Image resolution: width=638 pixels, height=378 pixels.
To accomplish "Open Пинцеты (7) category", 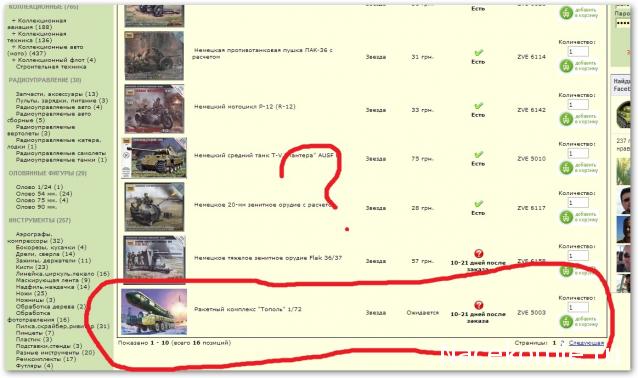I will coord(35,333).
